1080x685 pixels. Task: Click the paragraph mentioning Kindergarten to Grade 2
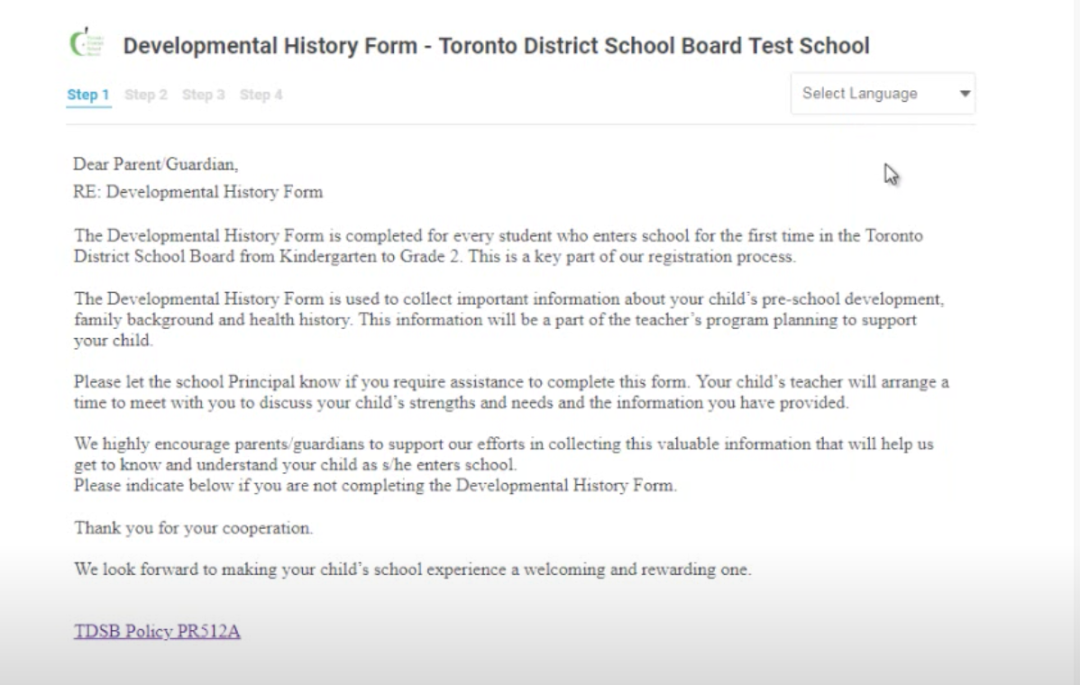498,246
